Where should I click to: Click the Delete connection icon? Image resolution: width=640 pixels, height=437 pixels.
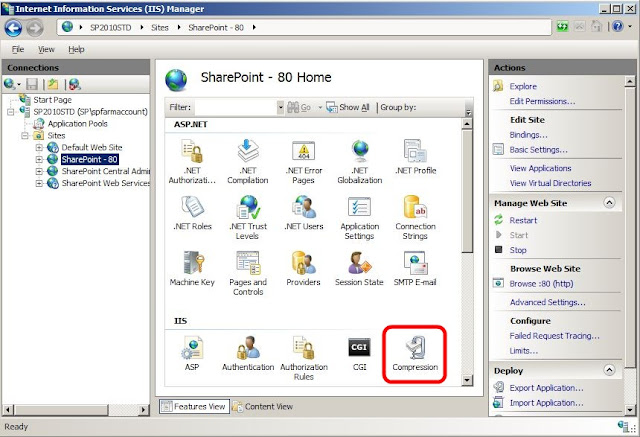pyautogui.click(x=75, y=84)
